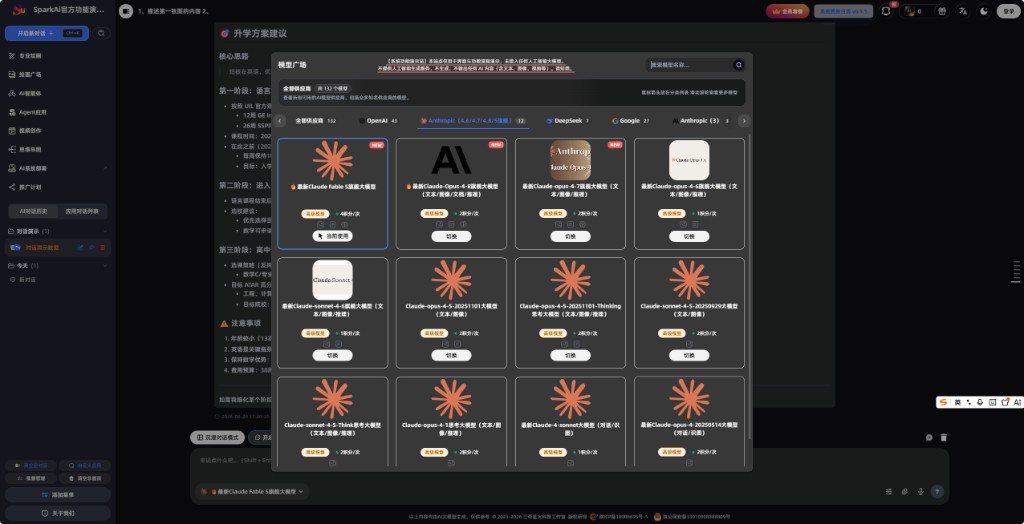The height and width of the screenshot is (524, 1024).
Task: Click the gift box icon in header
Action: tap(942, 11)
